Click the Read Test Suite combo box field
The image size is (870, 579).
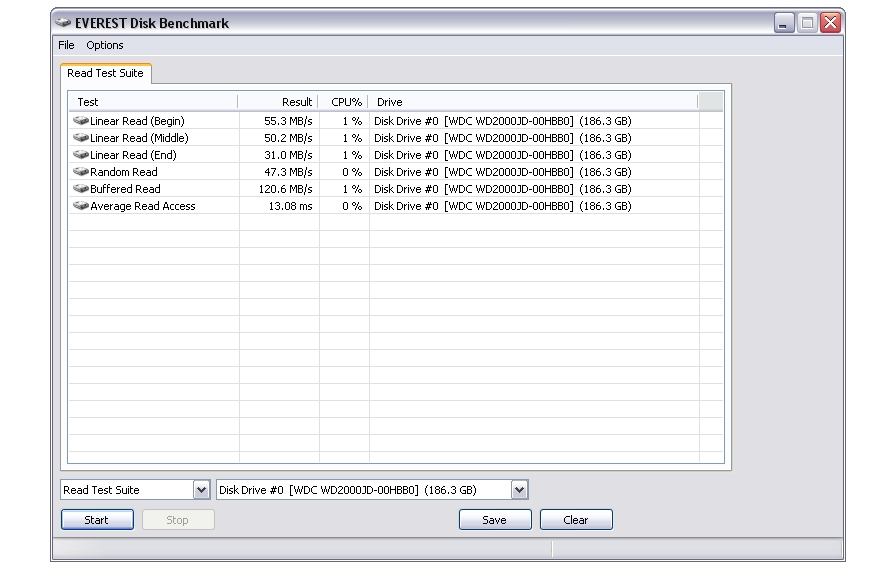tap(135, 490)
